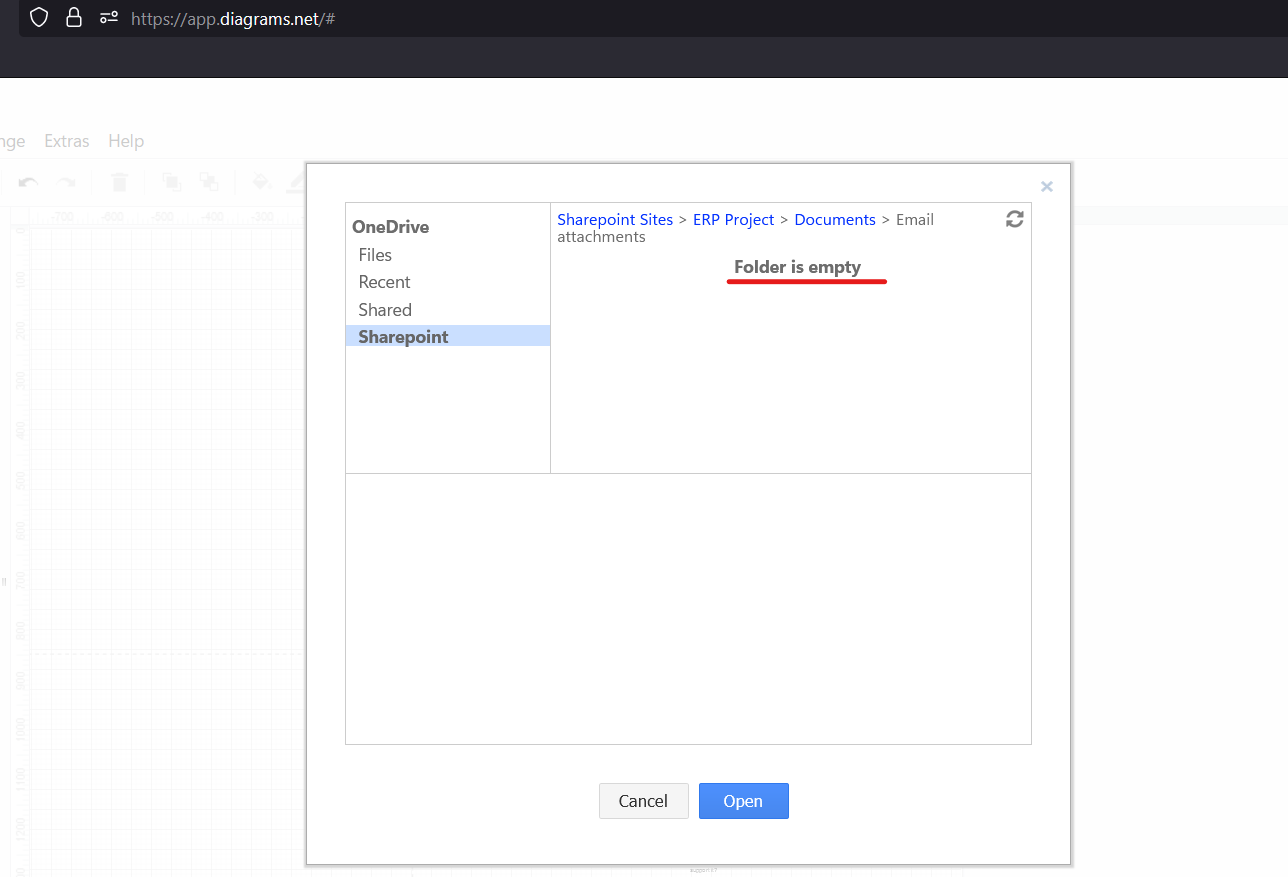
Task: Select Files in the OneDrive sidebar
Action: (375, 255)
